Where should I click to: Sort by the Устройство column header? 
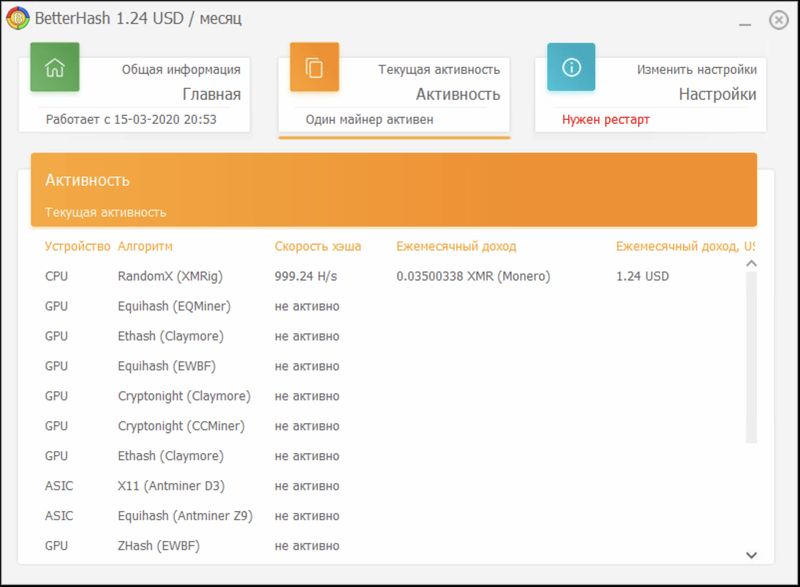click(x=77, y=246)
